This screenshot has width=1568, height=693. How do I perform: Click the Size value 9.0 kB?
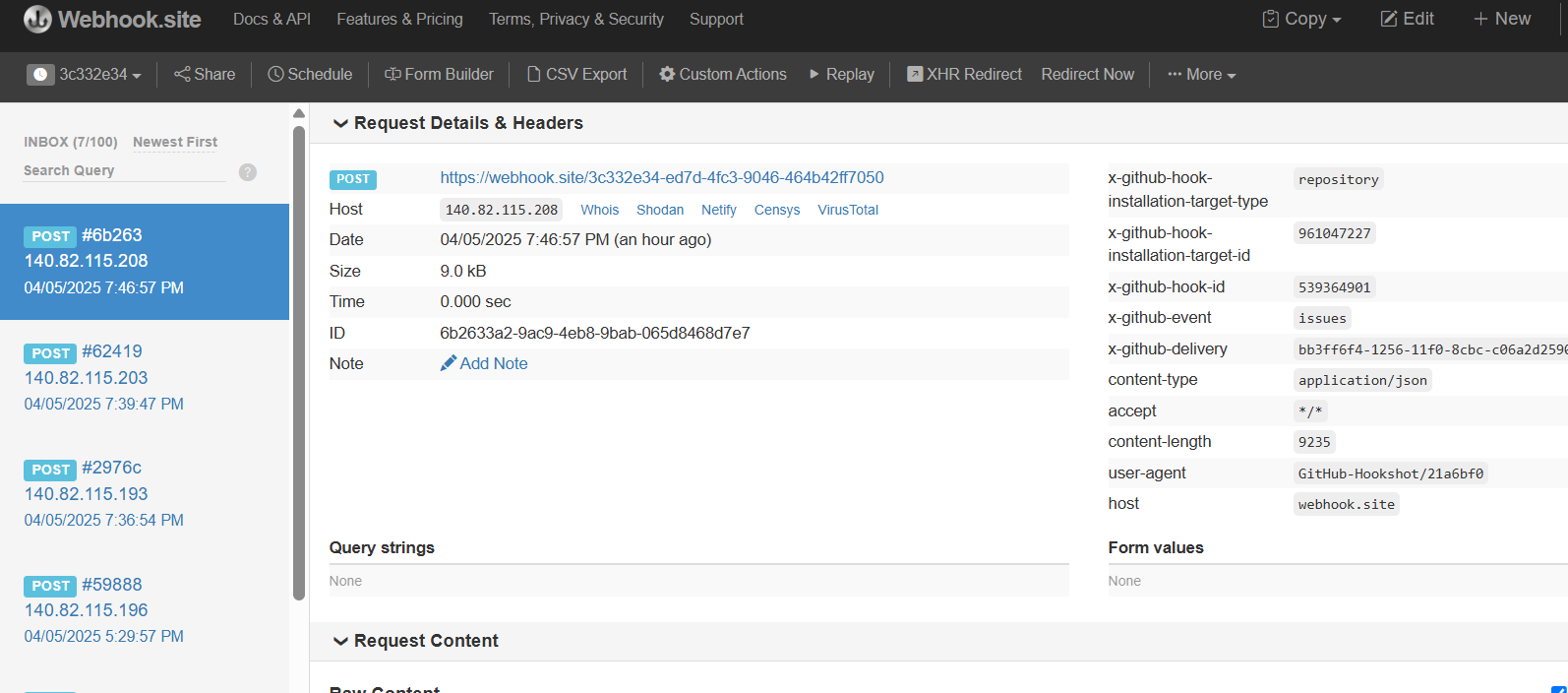pyautogui.click(x=463, y=272)
